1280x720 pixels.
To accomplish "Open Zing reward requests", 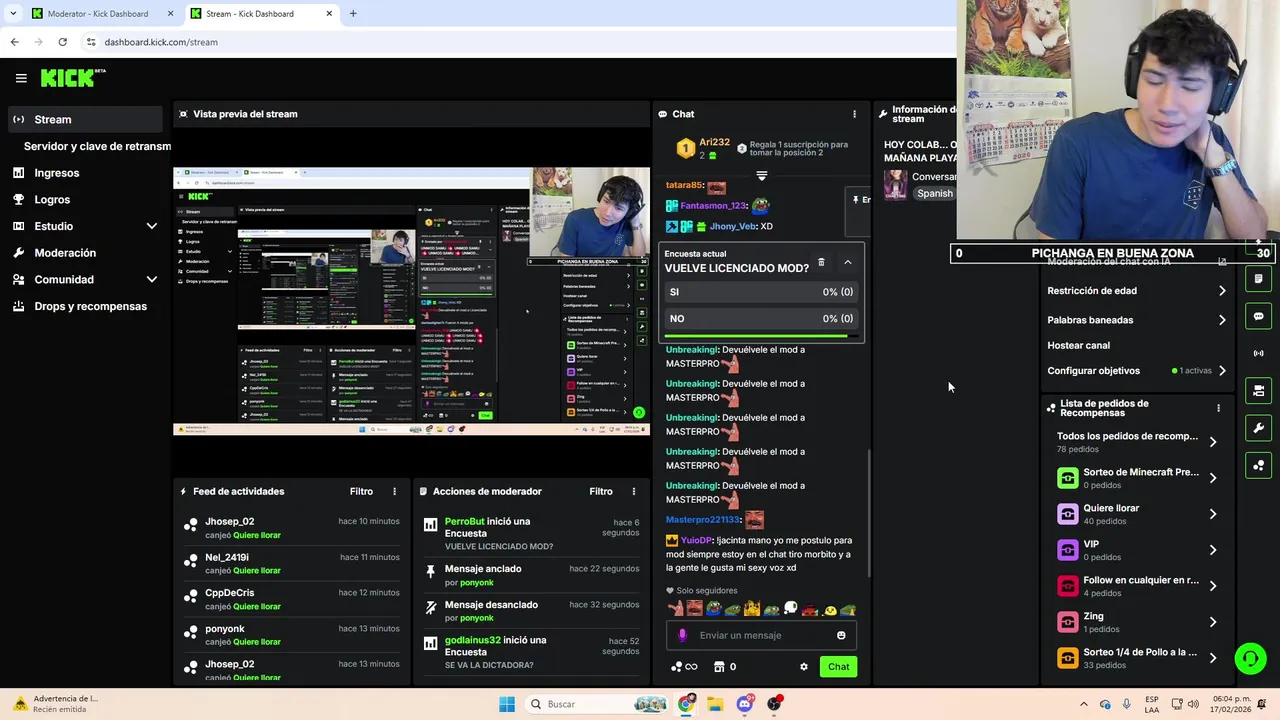I will click(x=1137, y=622).
